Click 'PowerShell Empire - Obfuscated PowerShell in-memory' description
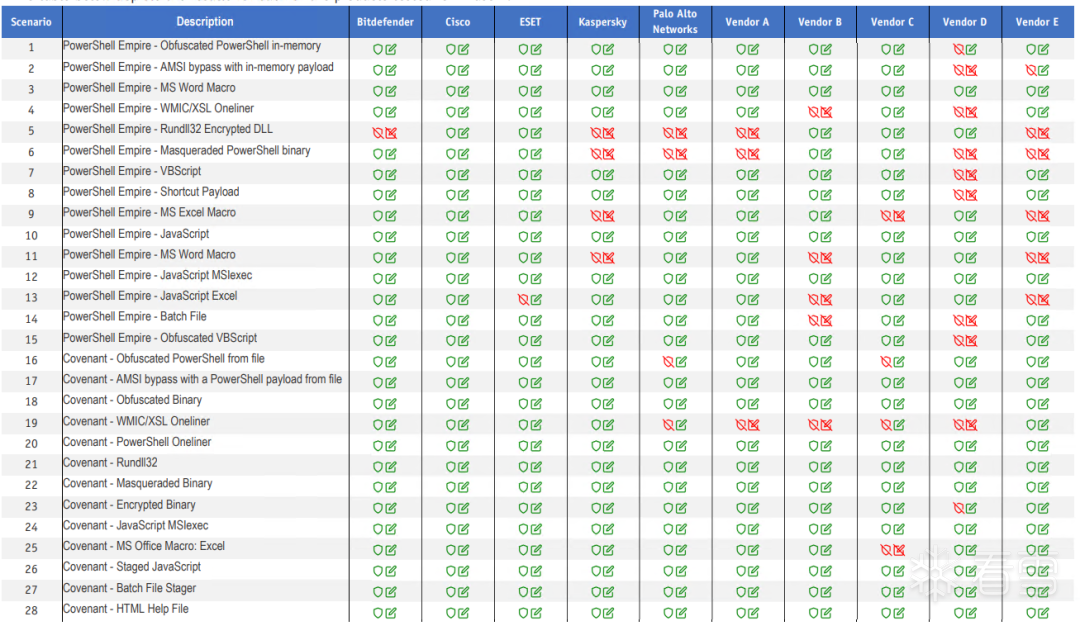This screenshot has height=626, width=1080. click(x=192, y=46)
